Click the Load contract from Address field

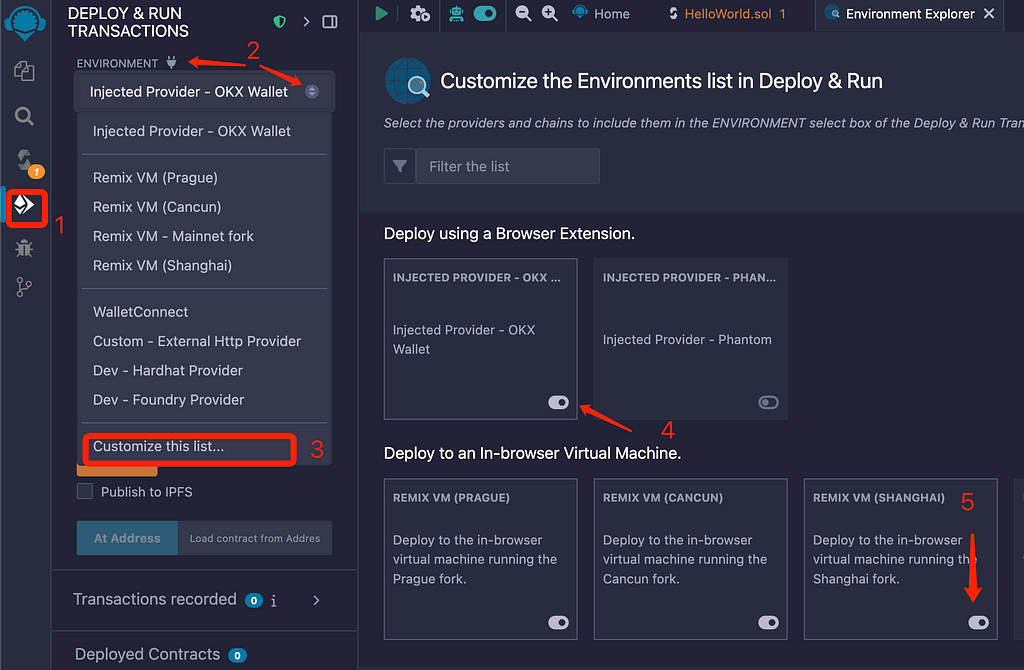coord(255,538)
